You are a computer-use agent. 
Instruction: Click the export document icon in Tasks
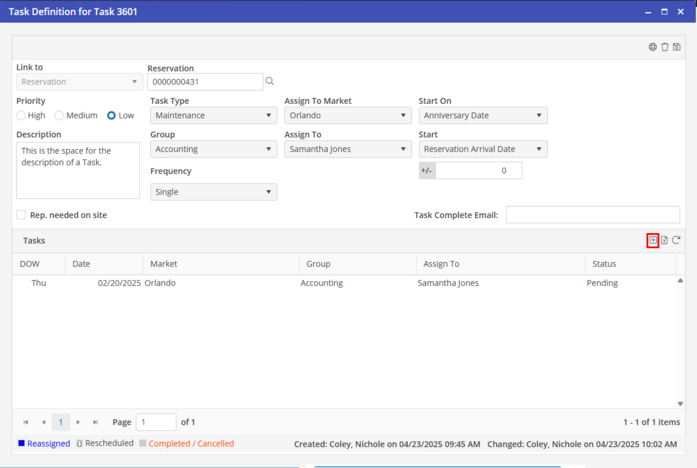click(664, 240)
